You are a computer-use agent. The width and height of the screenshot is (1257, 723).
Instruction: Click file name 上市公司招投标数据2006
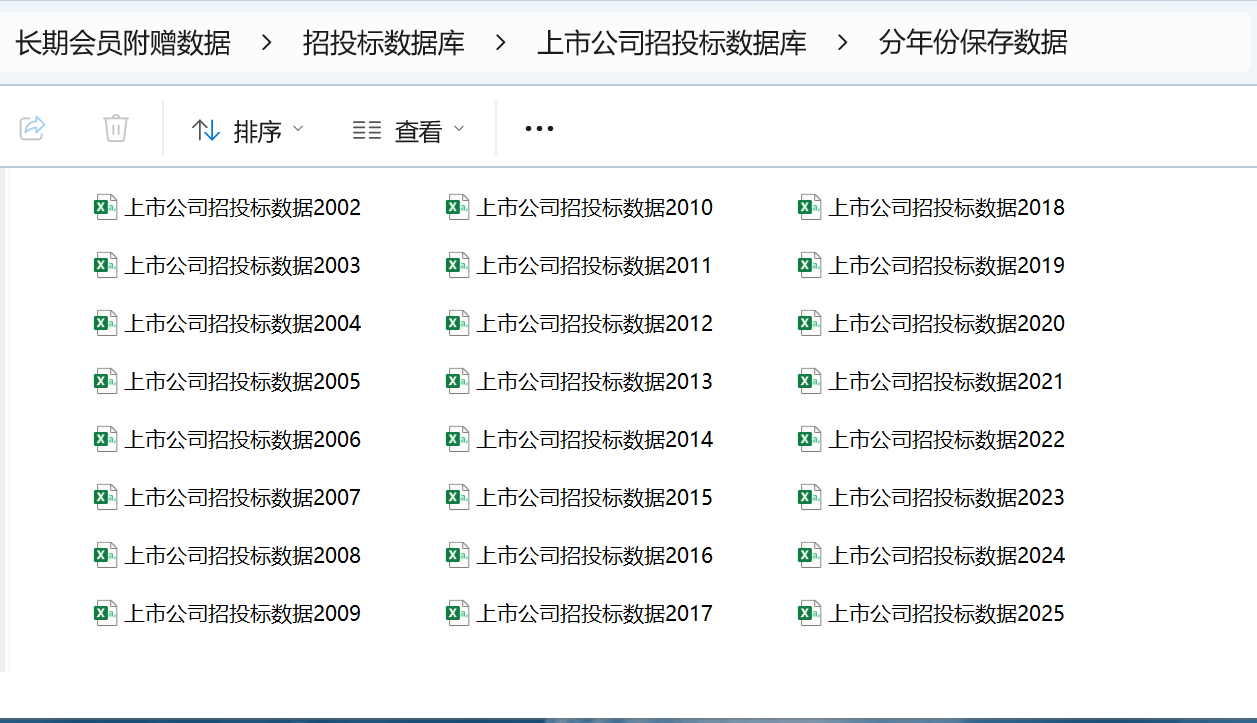coord(243,439)
